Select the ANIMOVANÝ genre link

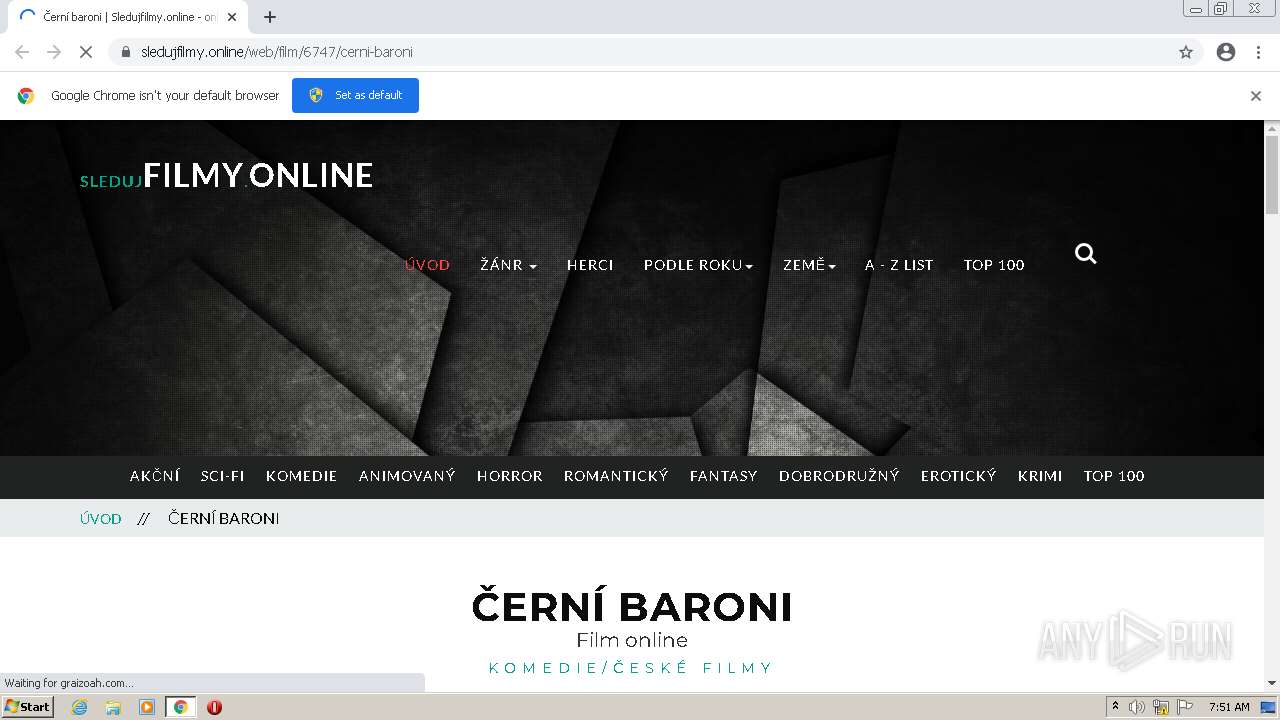pyautogui.click(x=407, y=476)
